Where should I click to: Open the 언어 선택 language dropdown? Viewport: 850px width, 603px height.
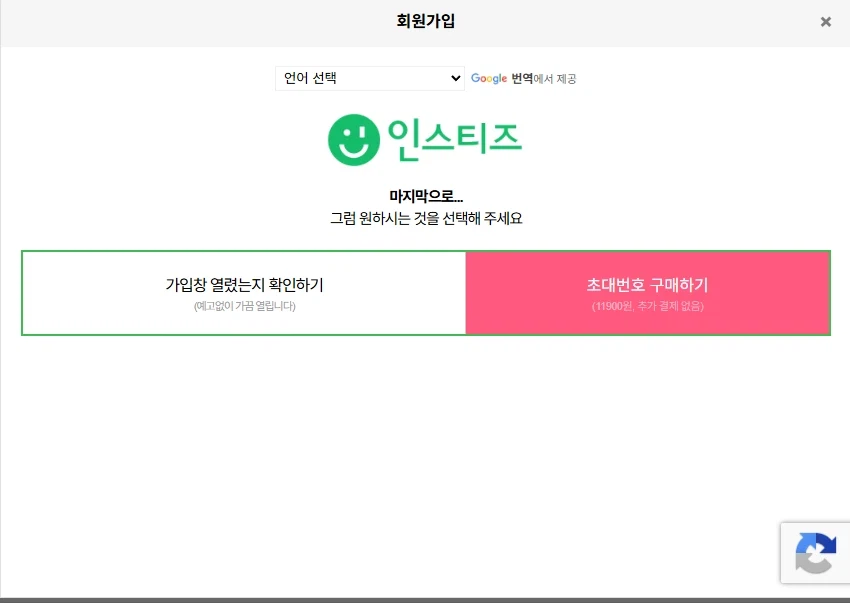click(x=370, y=78)
